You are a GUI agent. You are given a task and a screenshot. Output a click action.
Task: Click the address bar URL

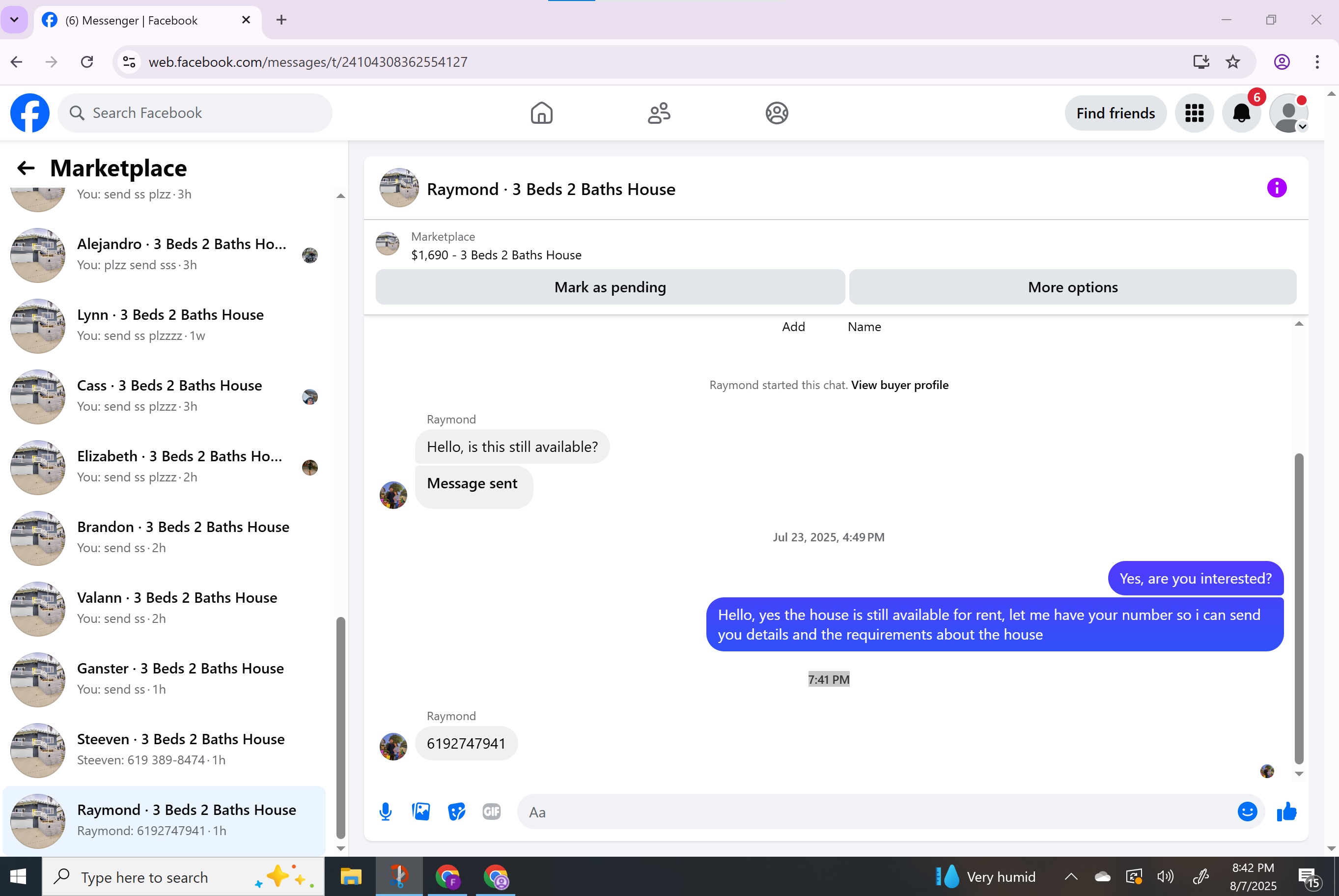pos(308,62)
